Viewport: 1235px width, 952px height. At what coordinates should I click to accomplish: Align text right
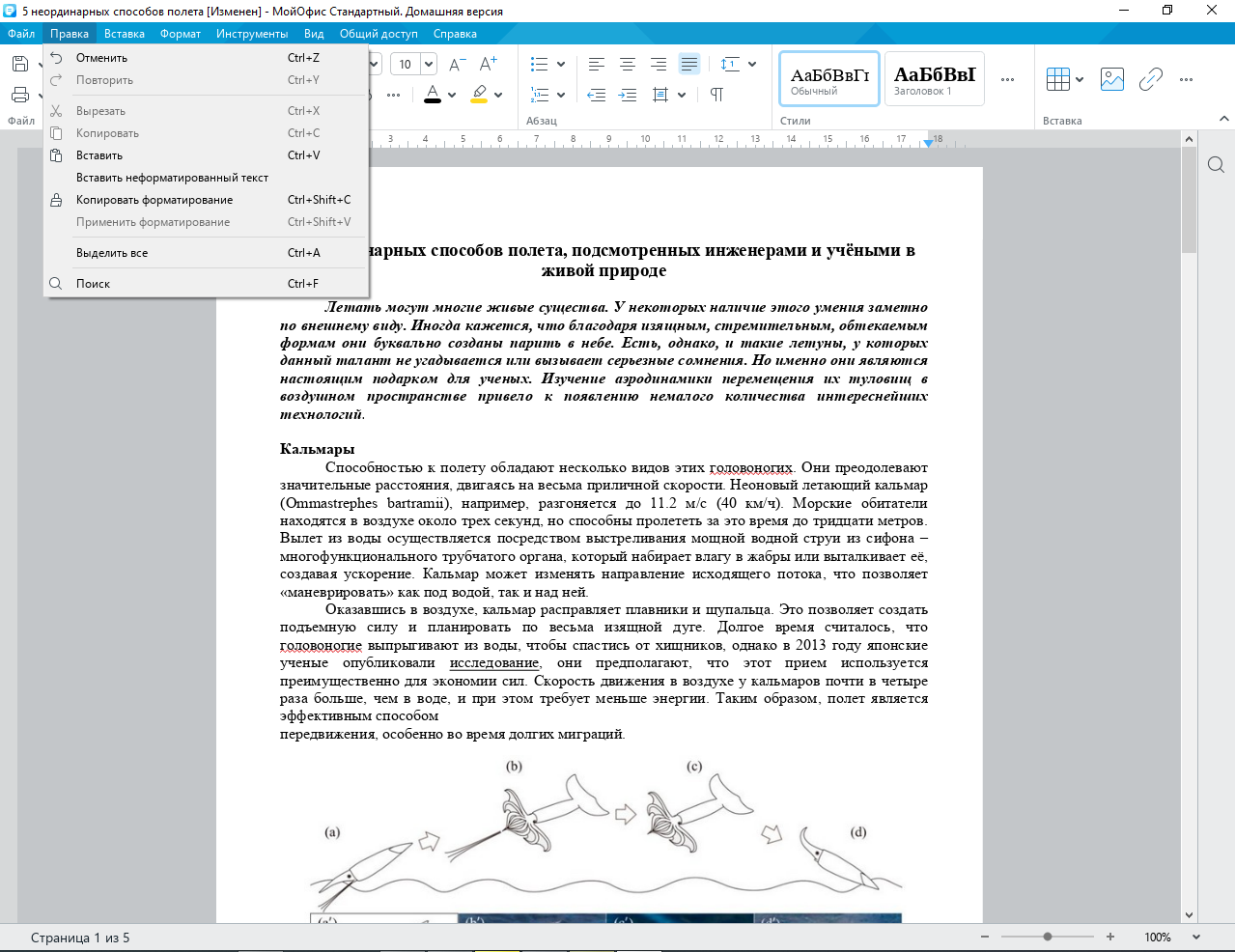click(x=659, y=64)
